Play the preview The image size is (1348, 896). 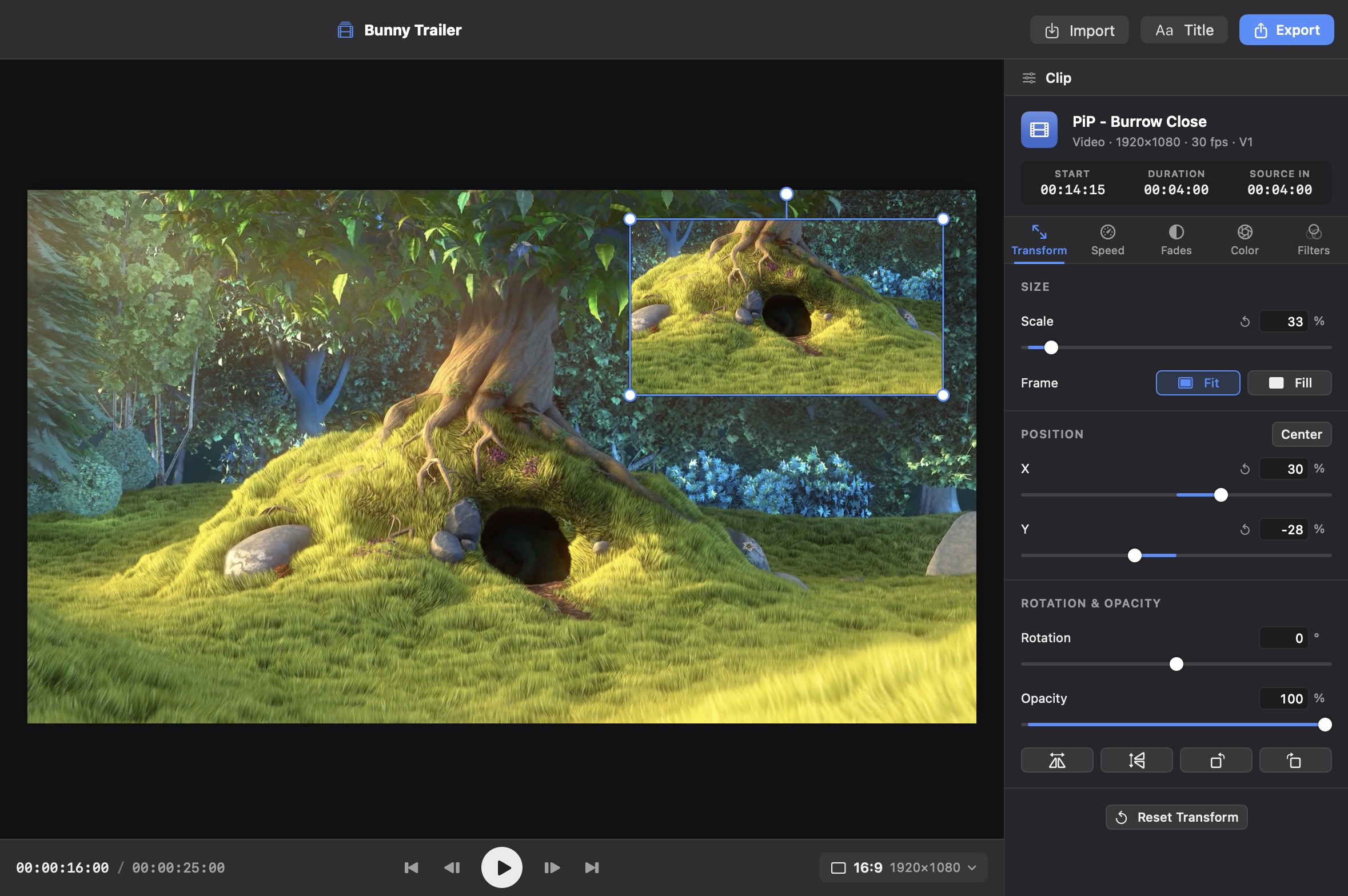[x=501, y=867]
